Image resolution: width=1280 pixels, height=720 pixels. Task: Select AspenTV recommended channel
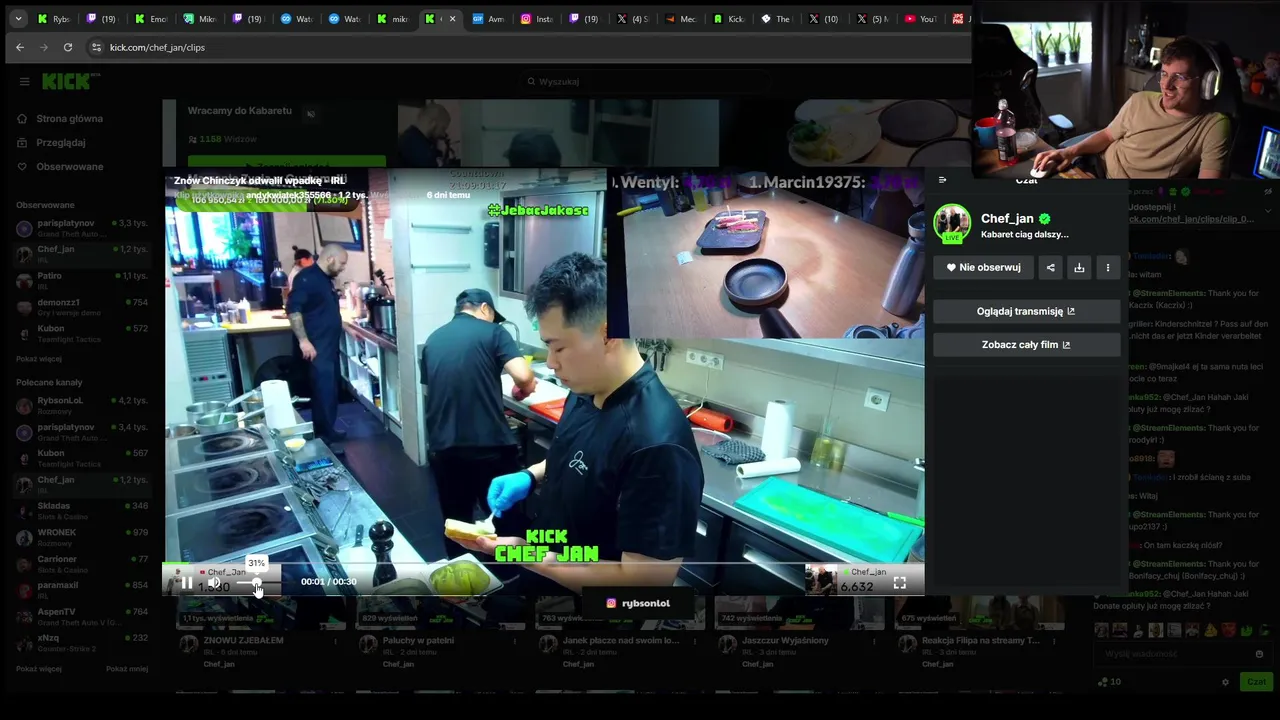tap(80, 615)
